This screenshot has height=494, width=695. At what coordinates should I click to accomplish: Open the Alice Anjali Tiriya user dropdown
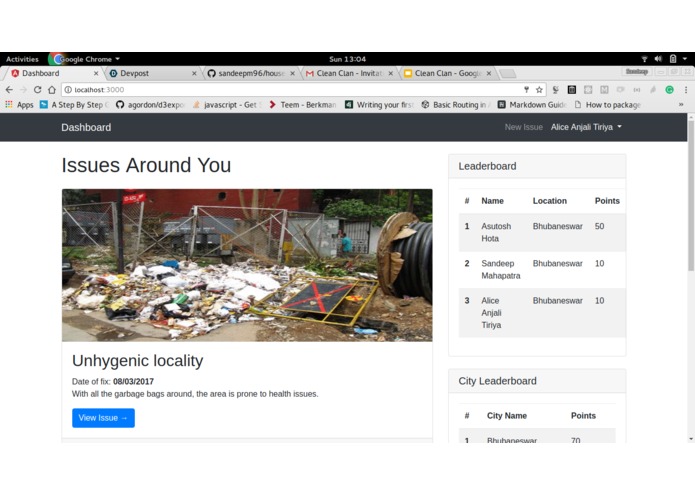(x=586, y=127)
